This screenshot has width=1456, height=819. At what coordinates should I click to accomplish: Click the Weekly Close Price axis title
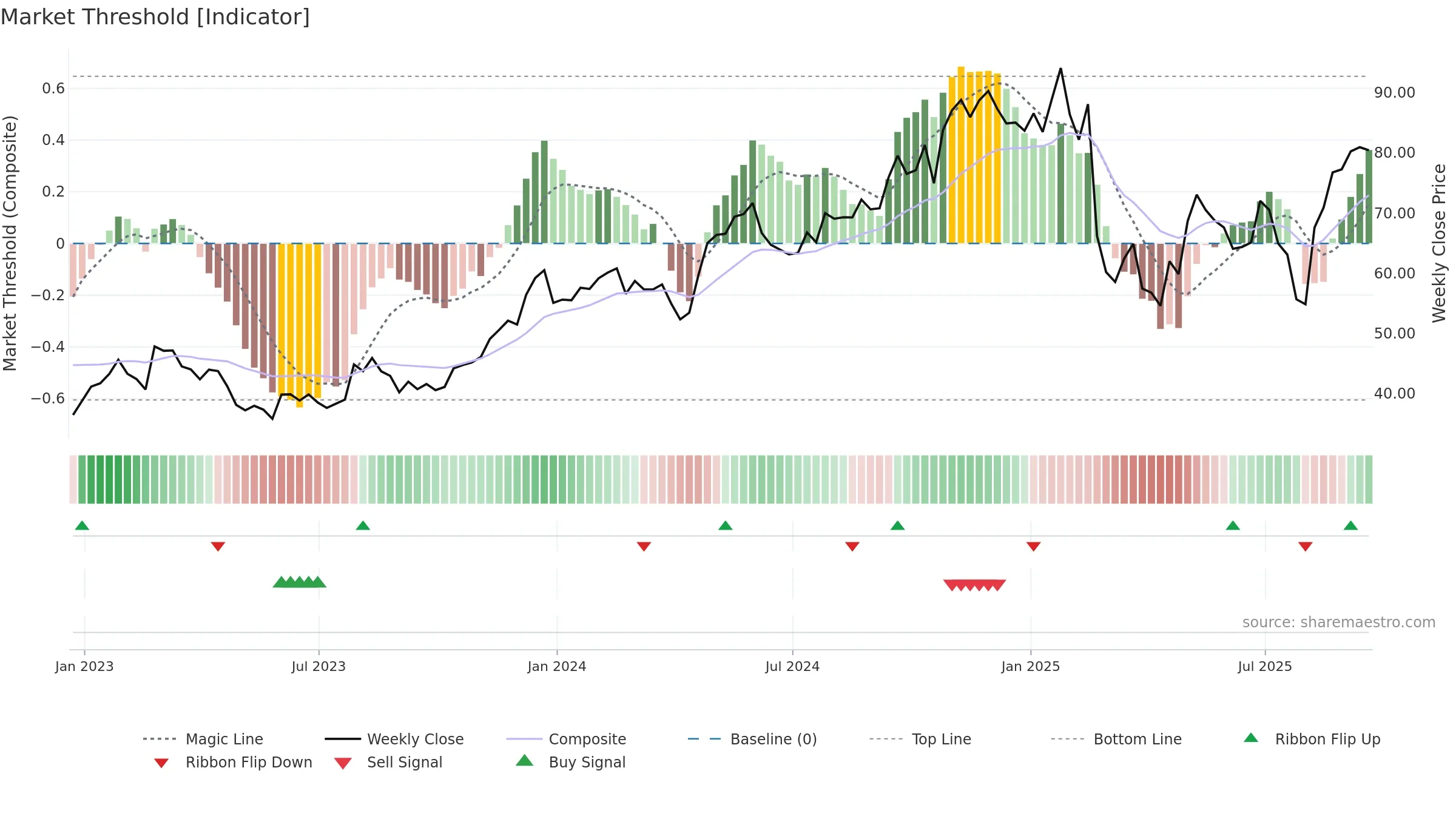coord(1439,243)
